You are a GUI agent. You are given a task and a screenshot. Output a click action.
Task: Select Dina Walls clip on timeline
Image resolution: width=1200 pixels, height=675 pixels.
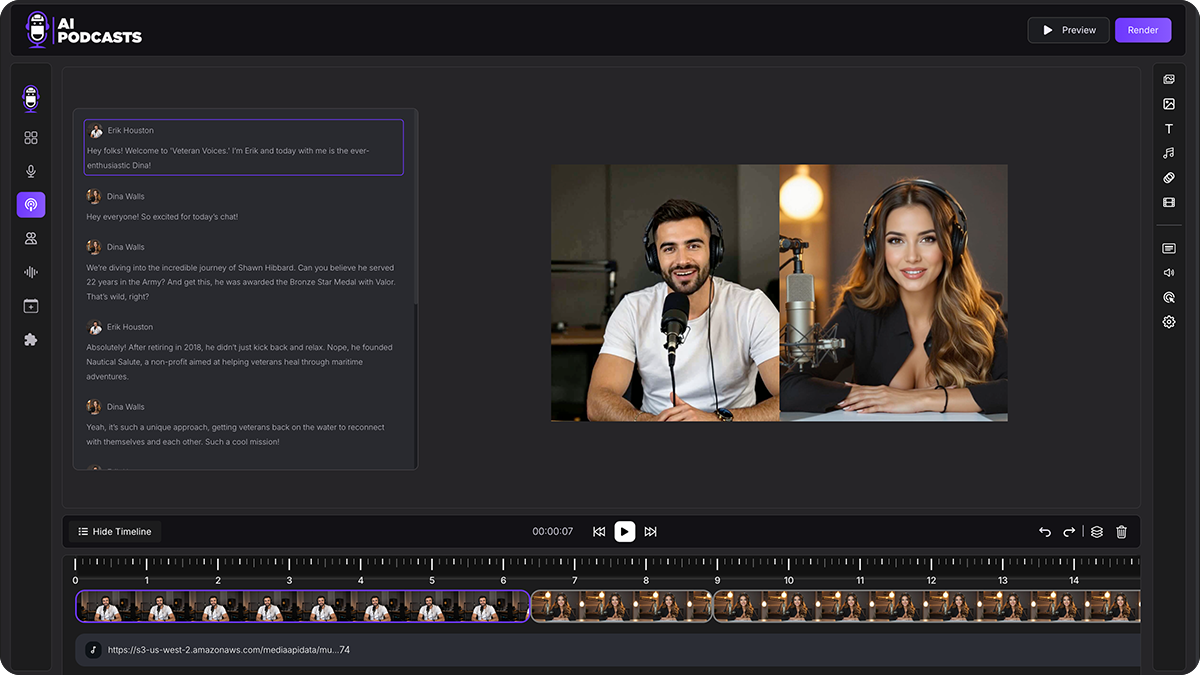[621, 606]
